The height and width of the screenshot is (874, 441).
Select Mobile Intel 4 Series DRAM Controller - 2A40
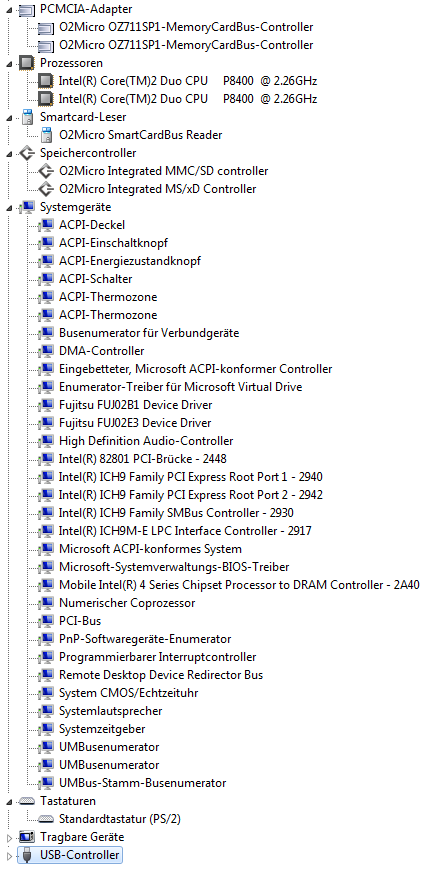[x=239, y=585]
